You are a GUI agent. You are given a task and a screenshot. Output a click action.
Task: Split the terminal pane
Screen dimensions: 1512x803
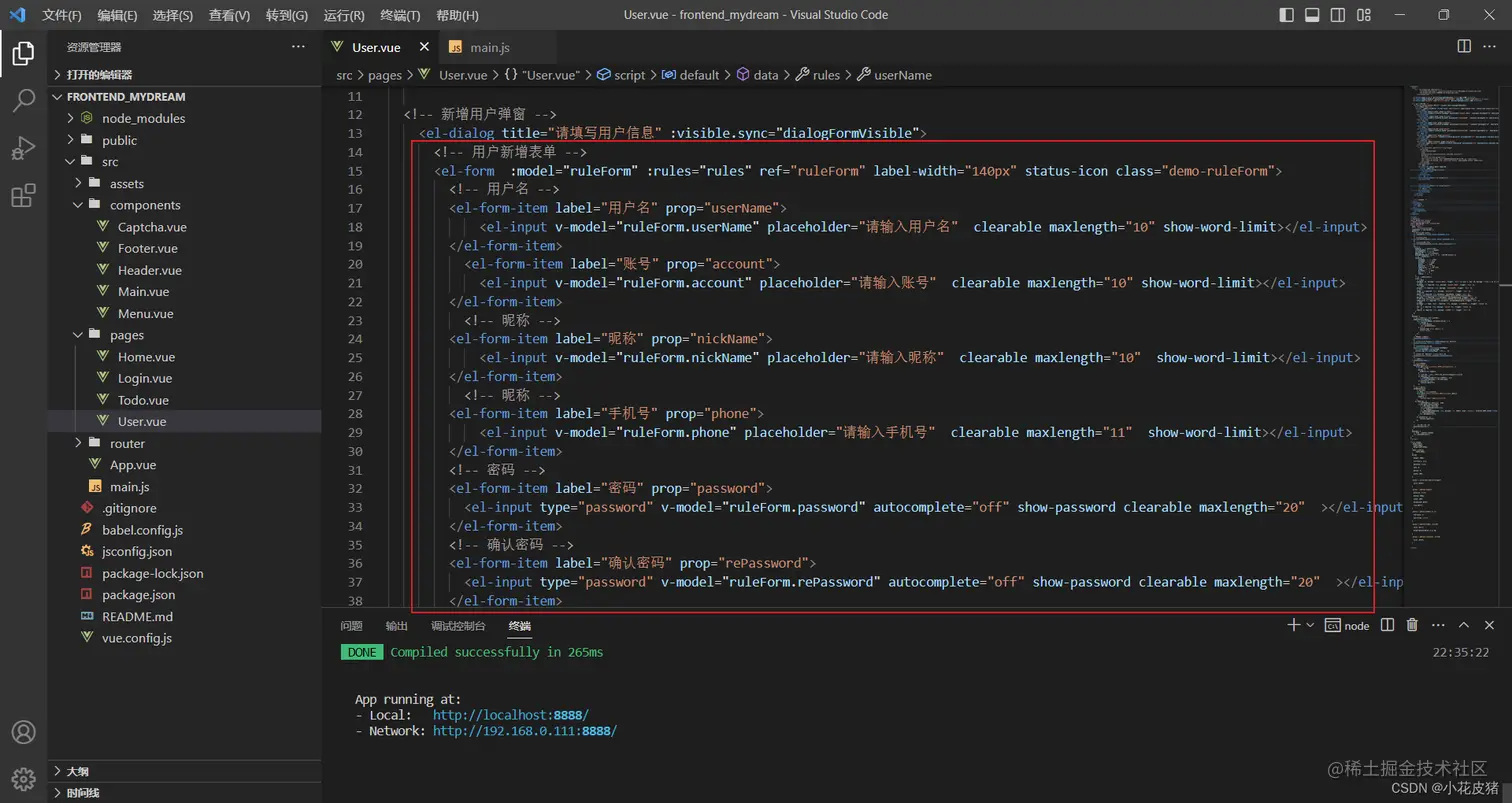(1387, 625)
